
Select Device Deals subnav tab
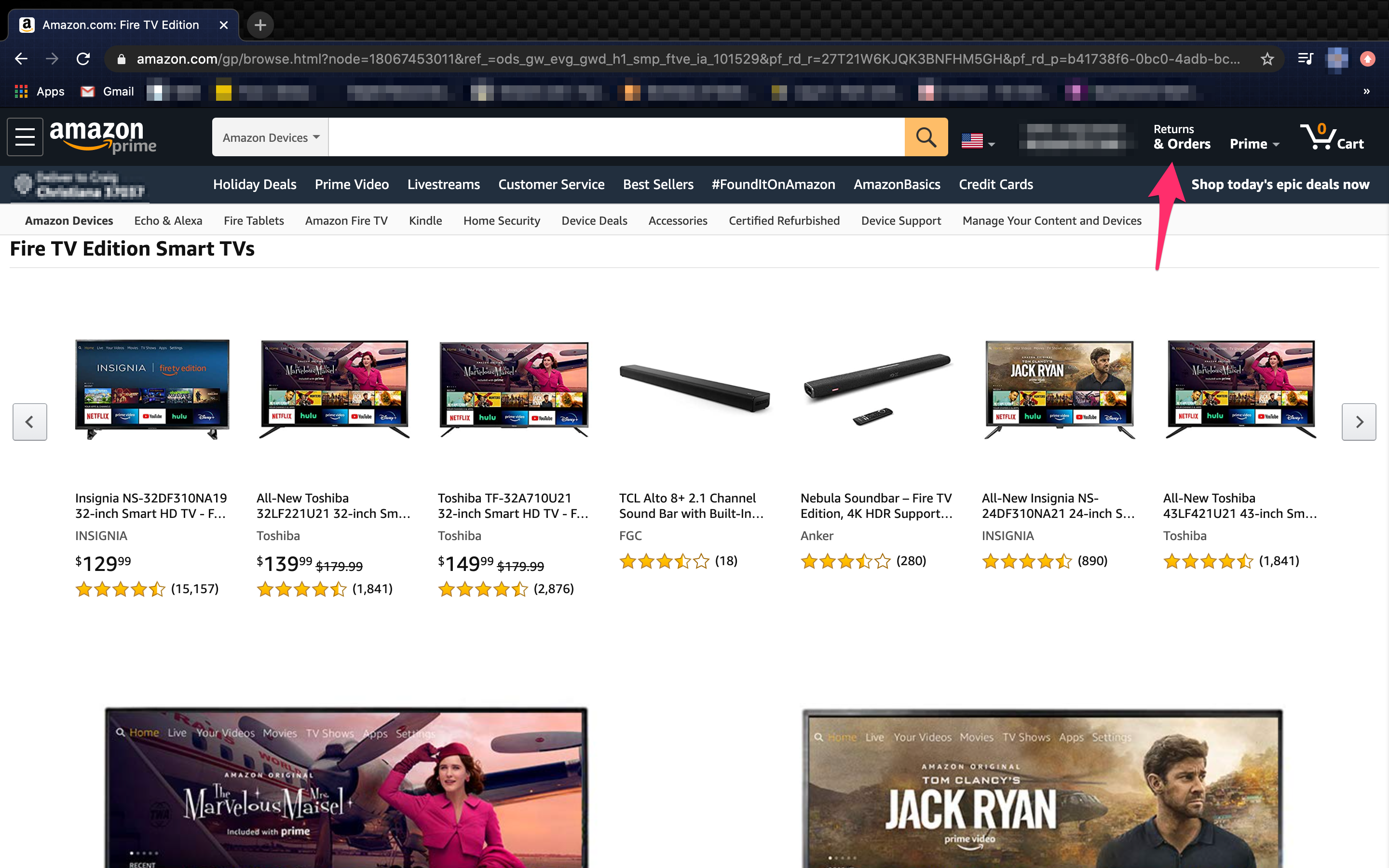pos(594,220)
